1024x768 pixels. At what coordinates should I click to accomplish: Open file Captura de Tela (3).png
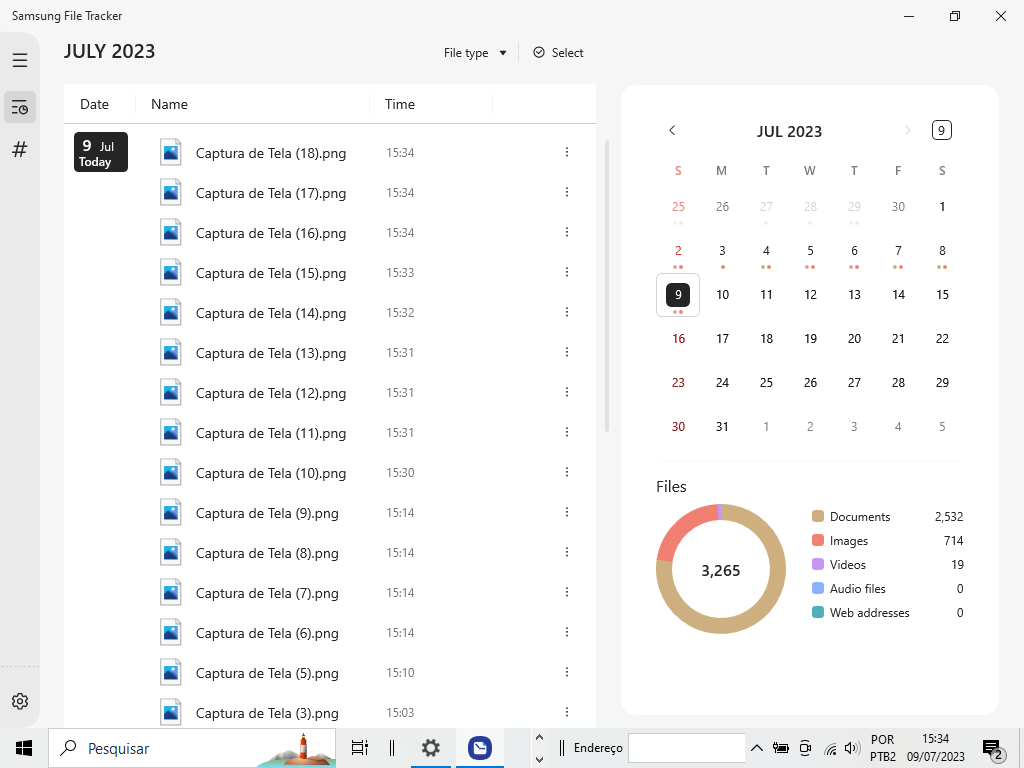pos(267,713)
